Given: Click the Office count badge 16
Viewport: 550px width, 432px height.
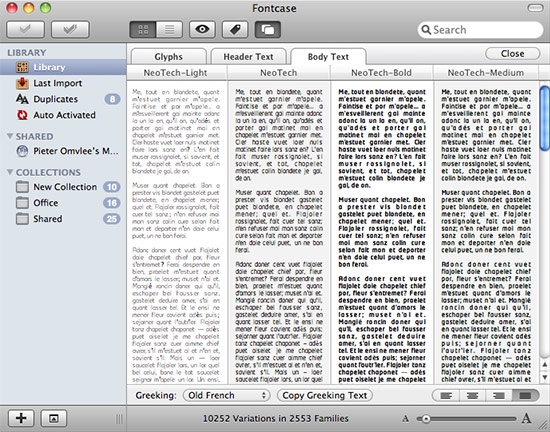Looking at the screenshot, I should tap(112, 203).
